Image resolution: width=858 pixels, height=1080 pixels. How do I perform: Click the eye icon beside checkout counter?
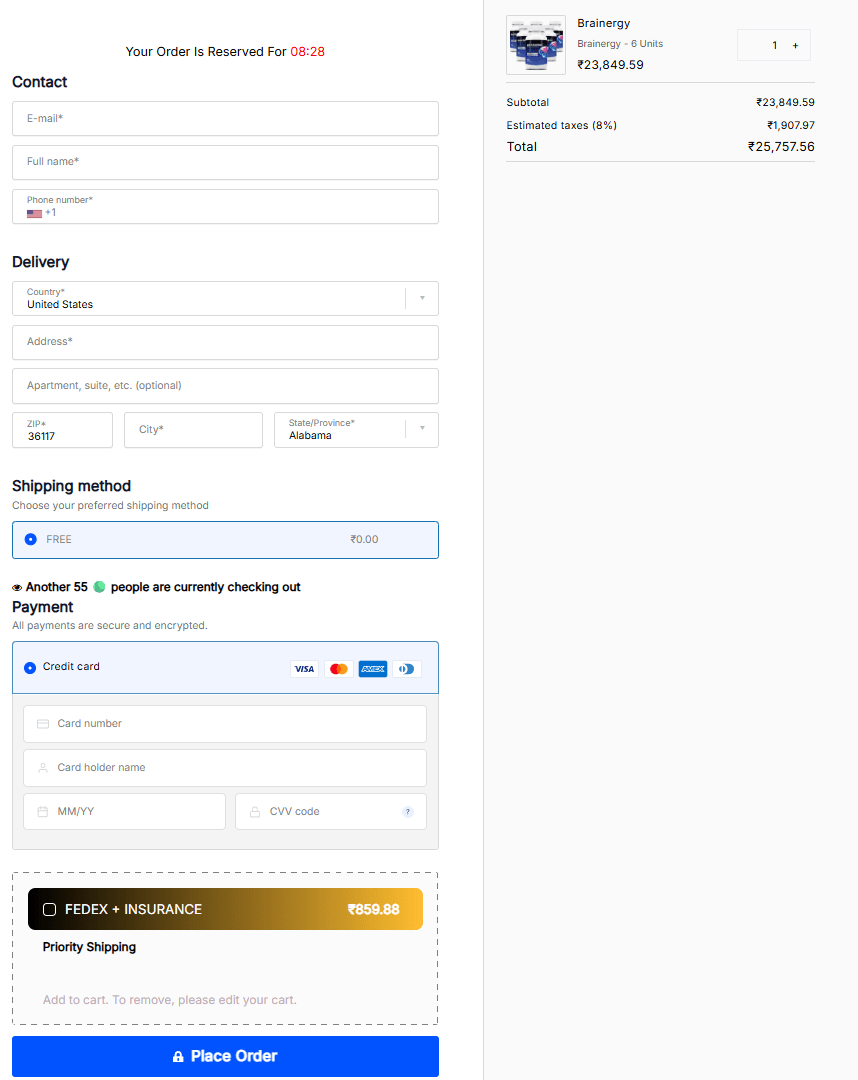(16, 587)
